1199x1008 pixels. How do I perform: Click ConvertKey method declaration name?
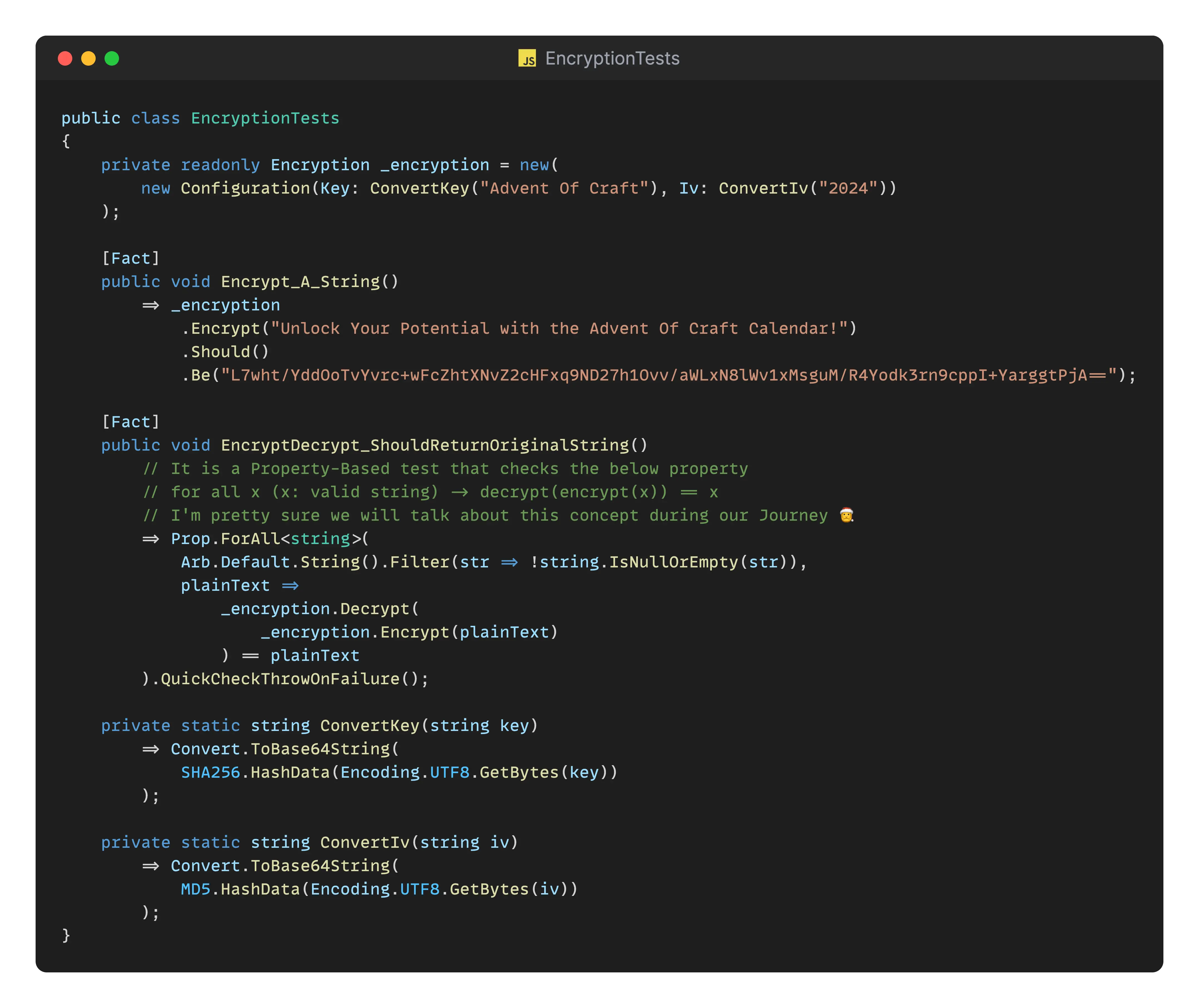point(370,726)
